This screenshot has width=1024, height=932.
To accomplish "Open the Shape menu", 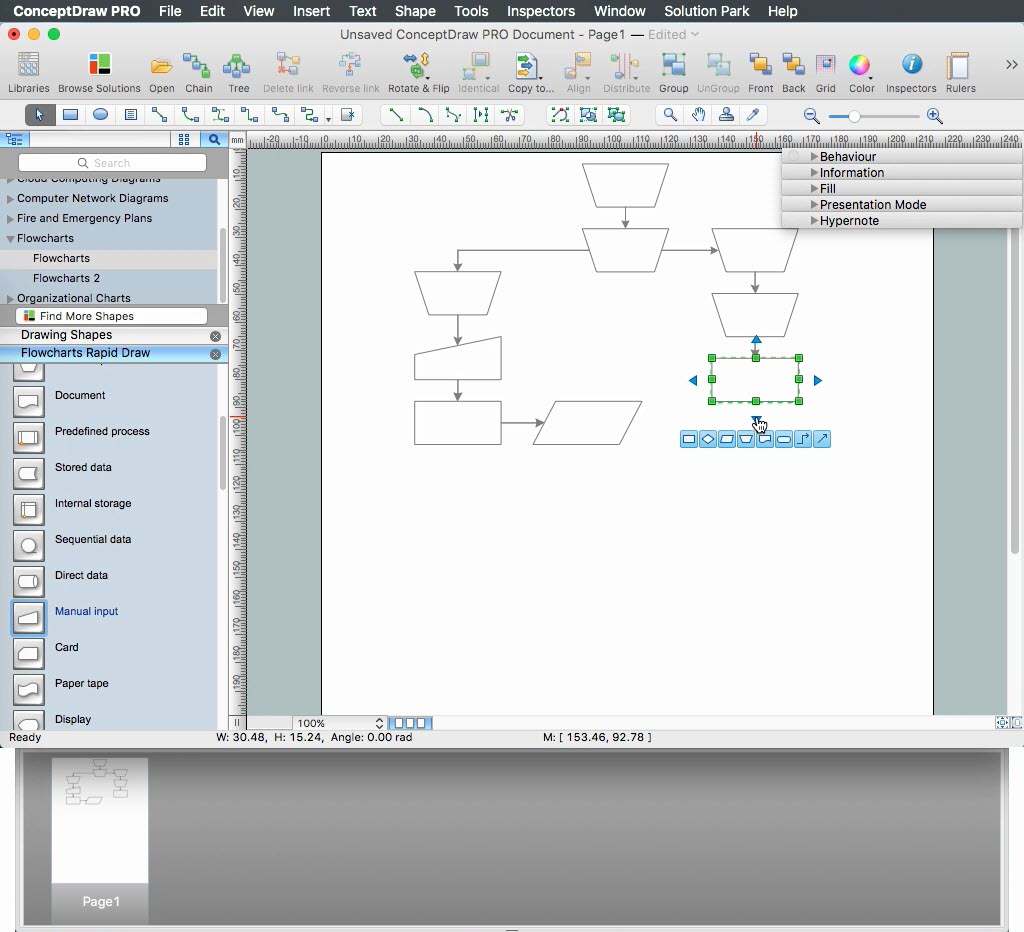I will [x=415, y=11].
